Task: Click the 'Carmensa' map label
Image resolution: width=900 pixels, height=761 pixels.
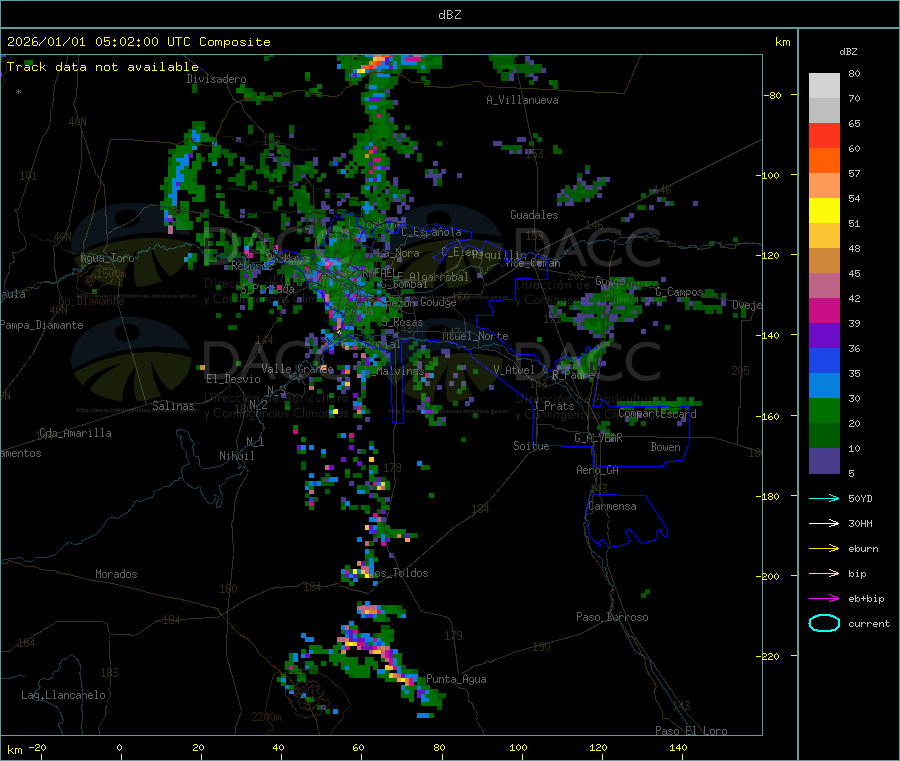Action: [x=612, y=506]
